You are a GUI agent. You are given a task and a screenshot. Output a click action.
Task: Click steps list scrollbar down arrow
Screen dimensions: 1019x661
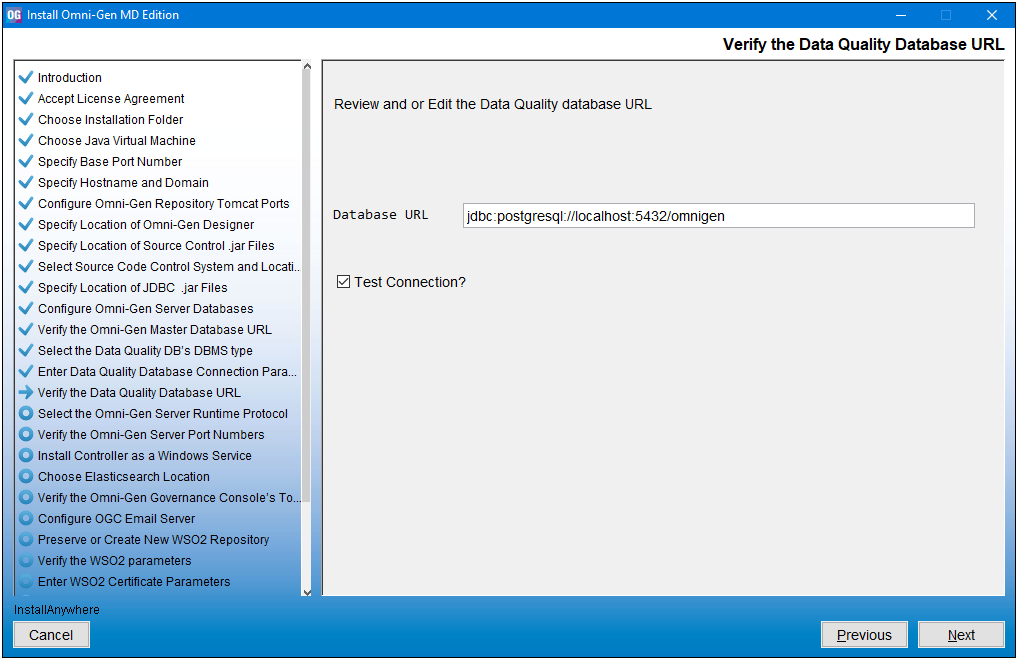tap(307, 592)
